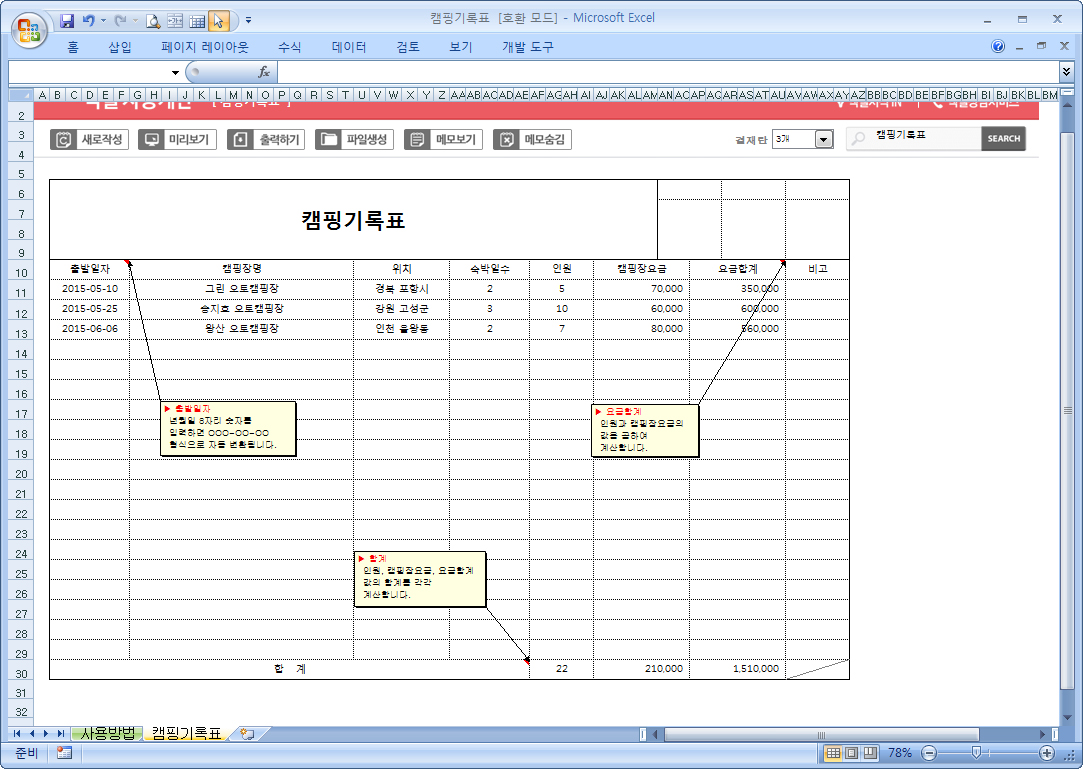The height and width of the screenshot is (769, 1083).
Task: Select the 그린 오토캠핑장 cell
Action: click(x=242, y=289)
